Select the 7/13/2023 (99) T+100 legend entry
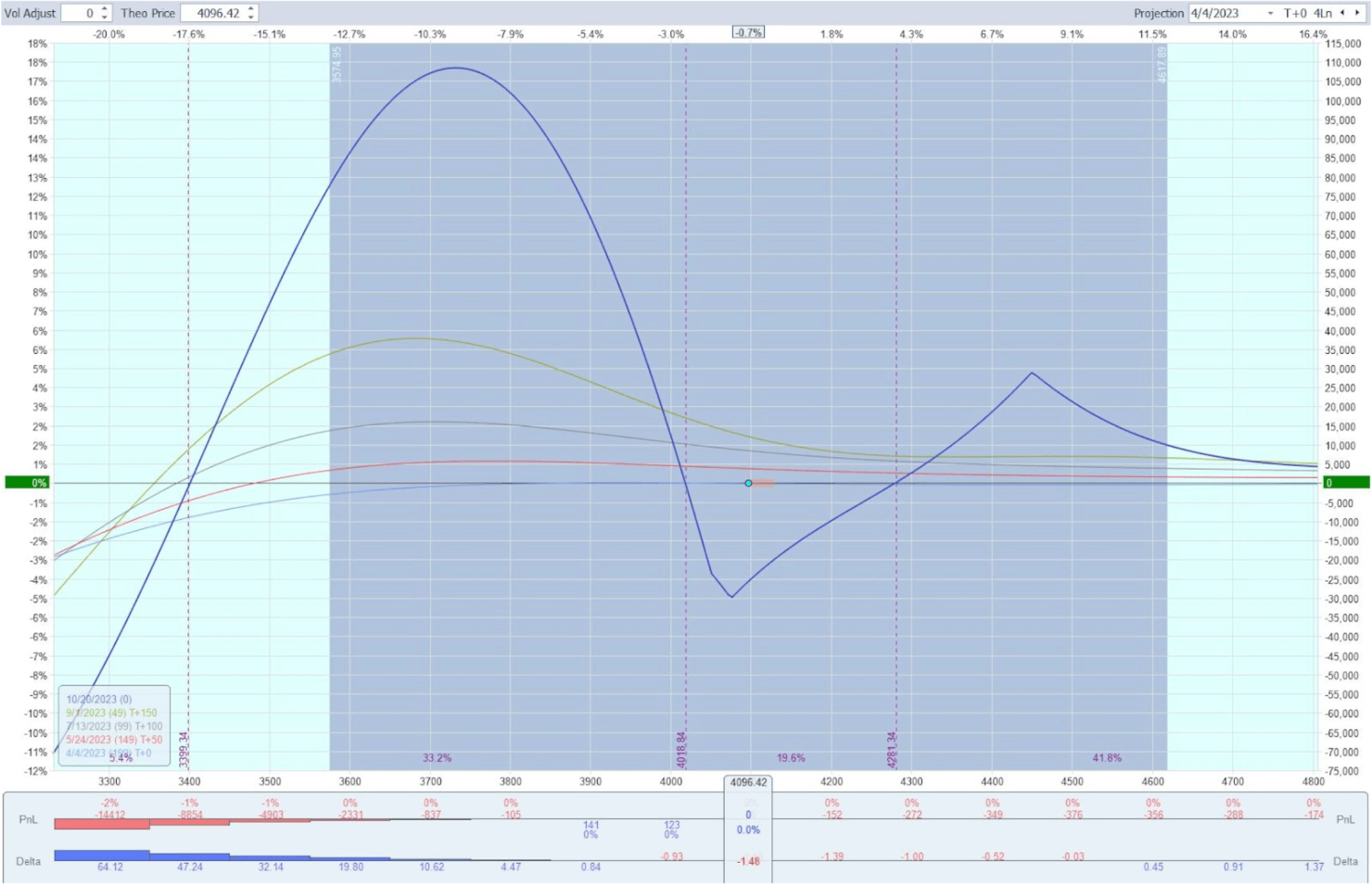The image size is (1372, 886). [x=114, y=727]
